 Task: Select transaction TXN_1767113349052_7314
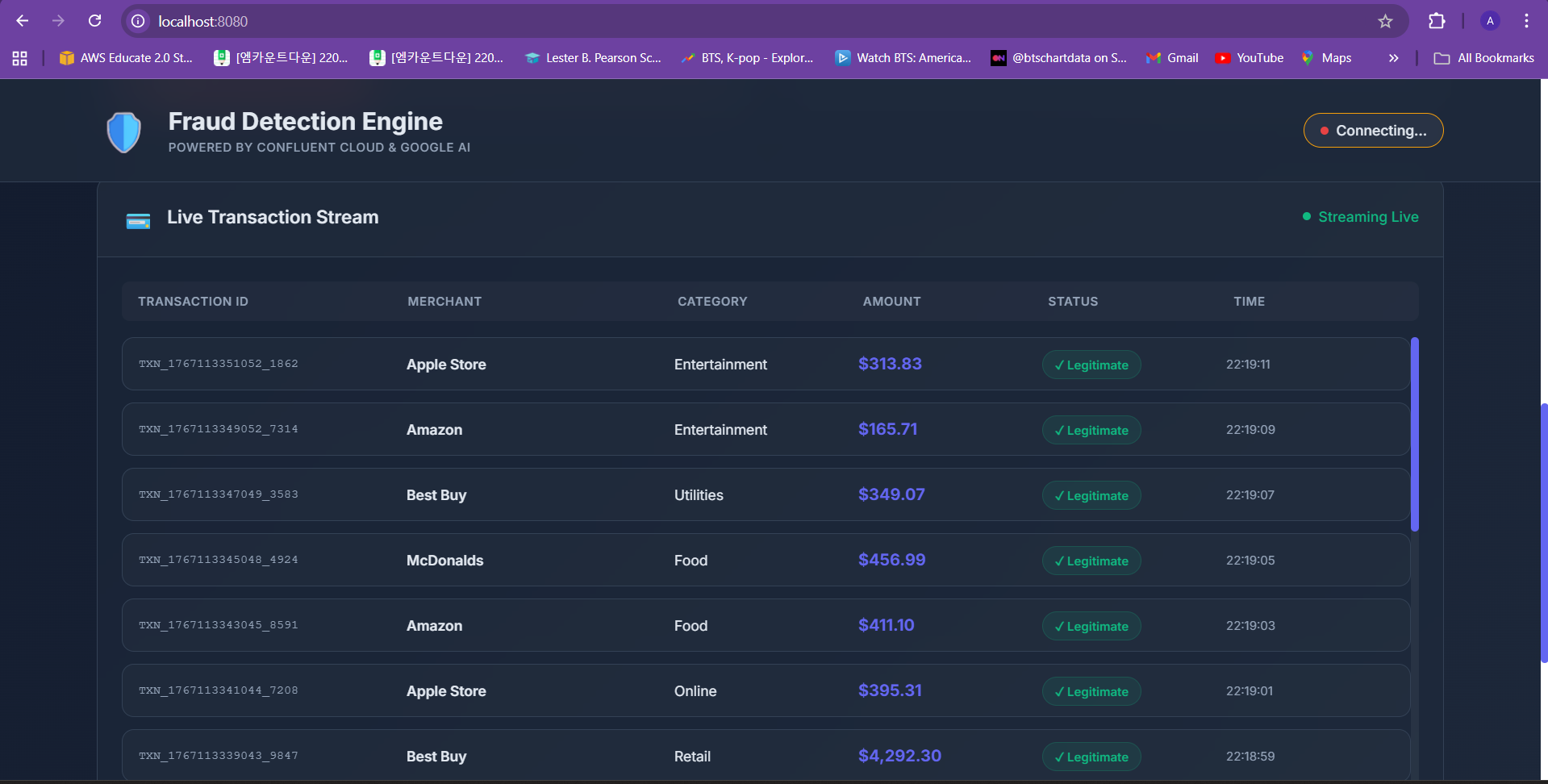pos(766,429)
